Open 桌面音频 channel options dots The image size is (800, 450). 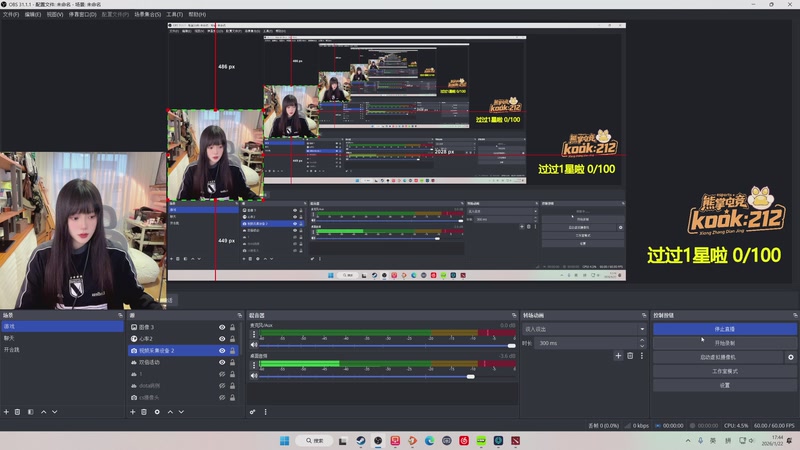254,365
